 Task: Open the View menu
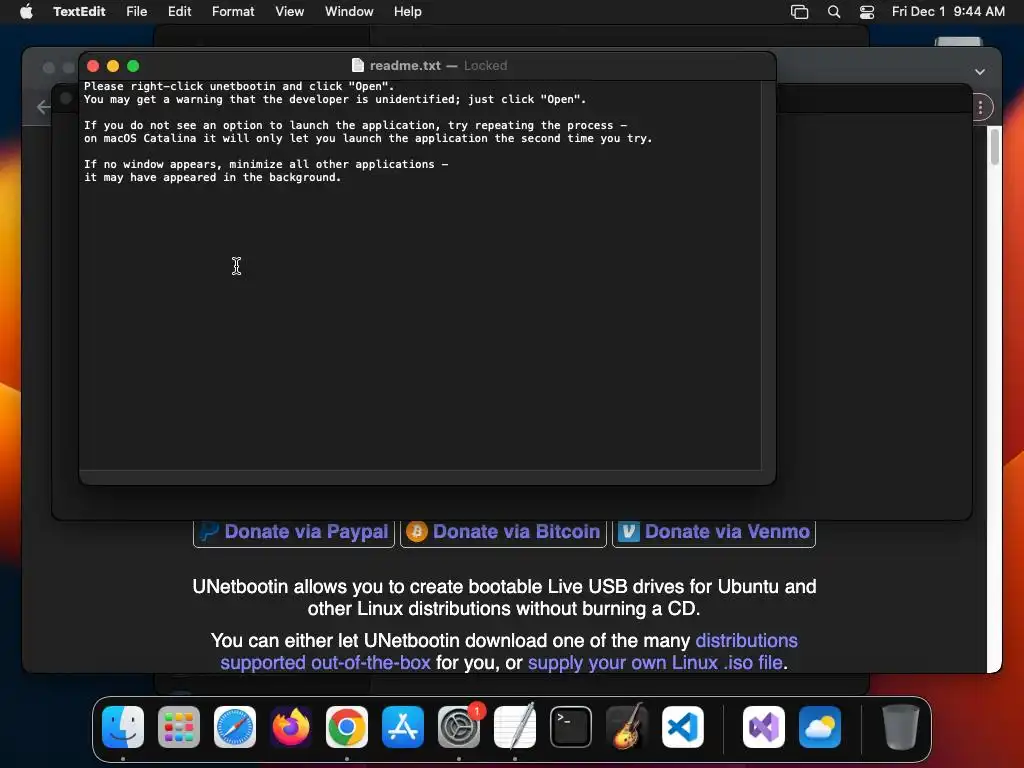pyautogui.click(x=289, y=12)
